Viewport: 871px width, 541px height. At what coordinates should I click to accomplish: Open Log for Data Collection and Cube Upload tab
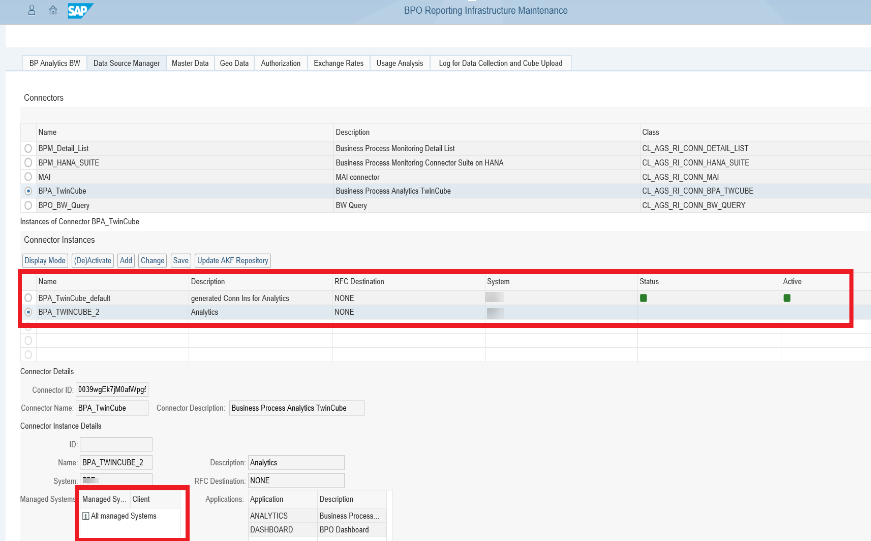[x=500, y=63]
